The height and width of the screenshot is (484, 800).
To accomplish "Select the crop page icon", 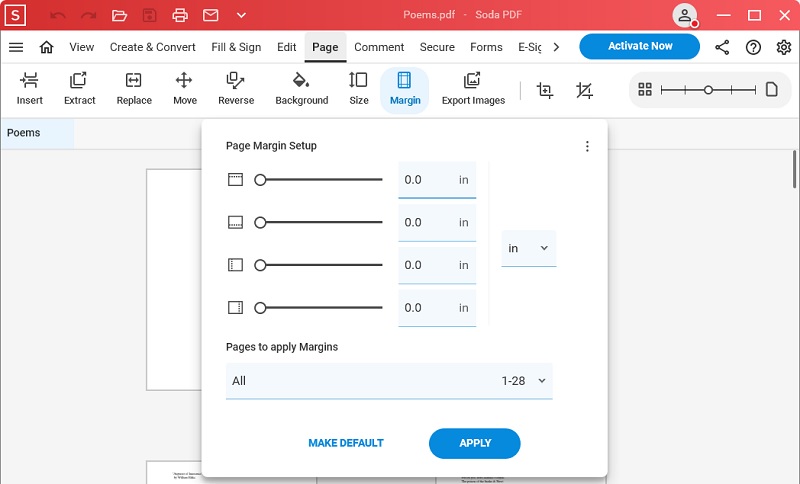I will coord(545,90).
